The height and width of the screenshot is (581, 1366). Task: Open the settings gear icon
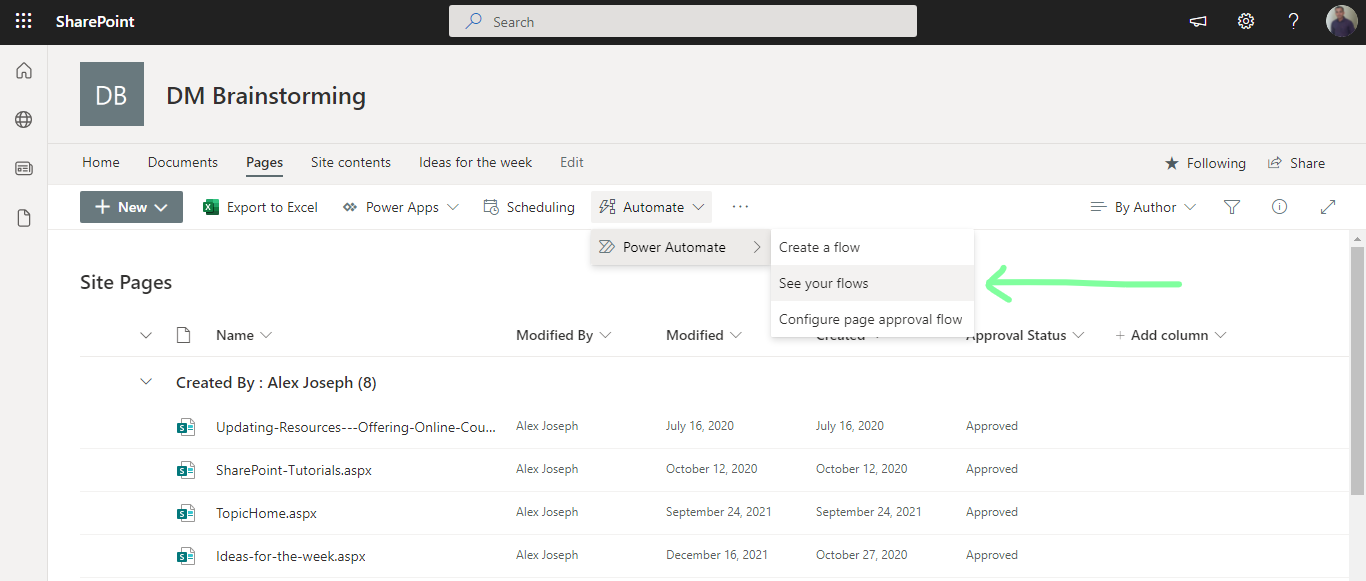pyautogui.click(x=1246, y=21)
